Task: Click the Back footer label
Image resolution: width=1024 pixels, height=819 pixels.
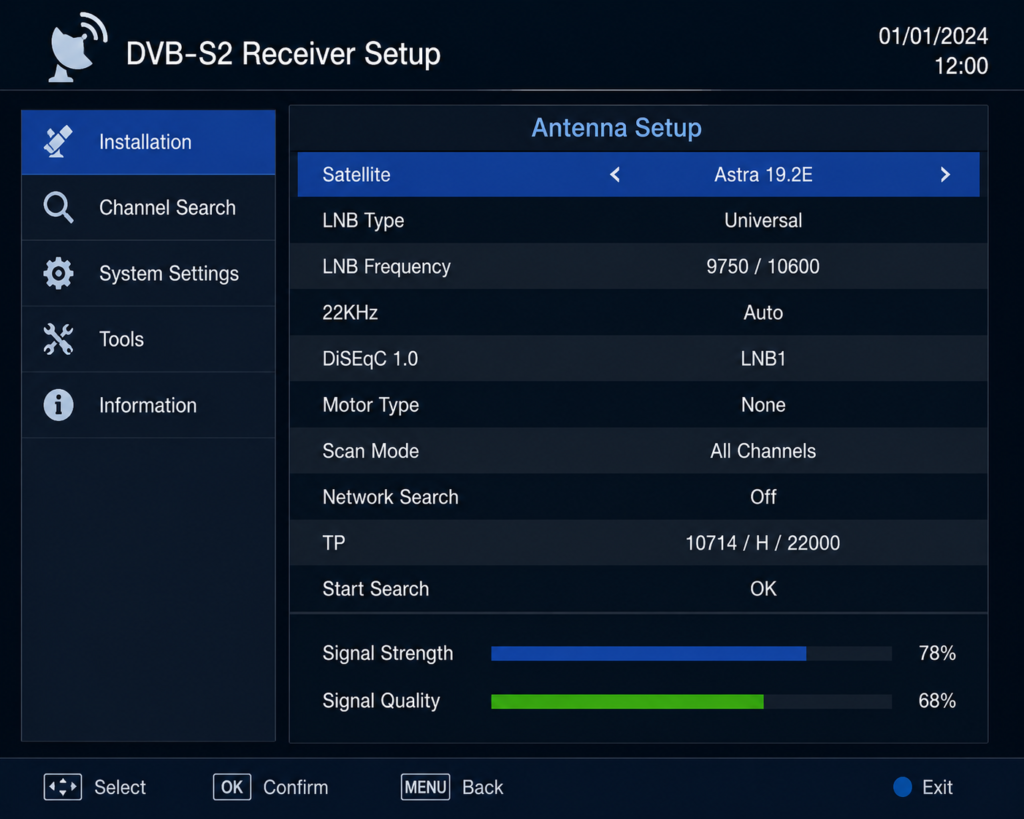Action: pyautogui.click(x=483, y=787)
